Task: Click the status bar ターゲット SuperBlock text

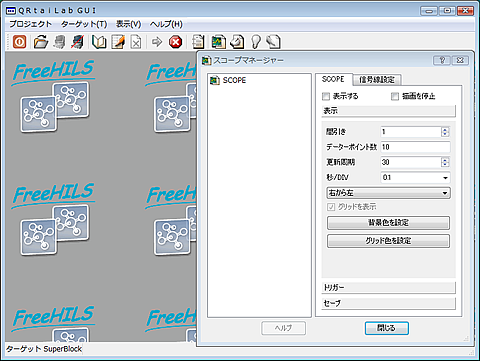Action: click(x=44, y=349)
